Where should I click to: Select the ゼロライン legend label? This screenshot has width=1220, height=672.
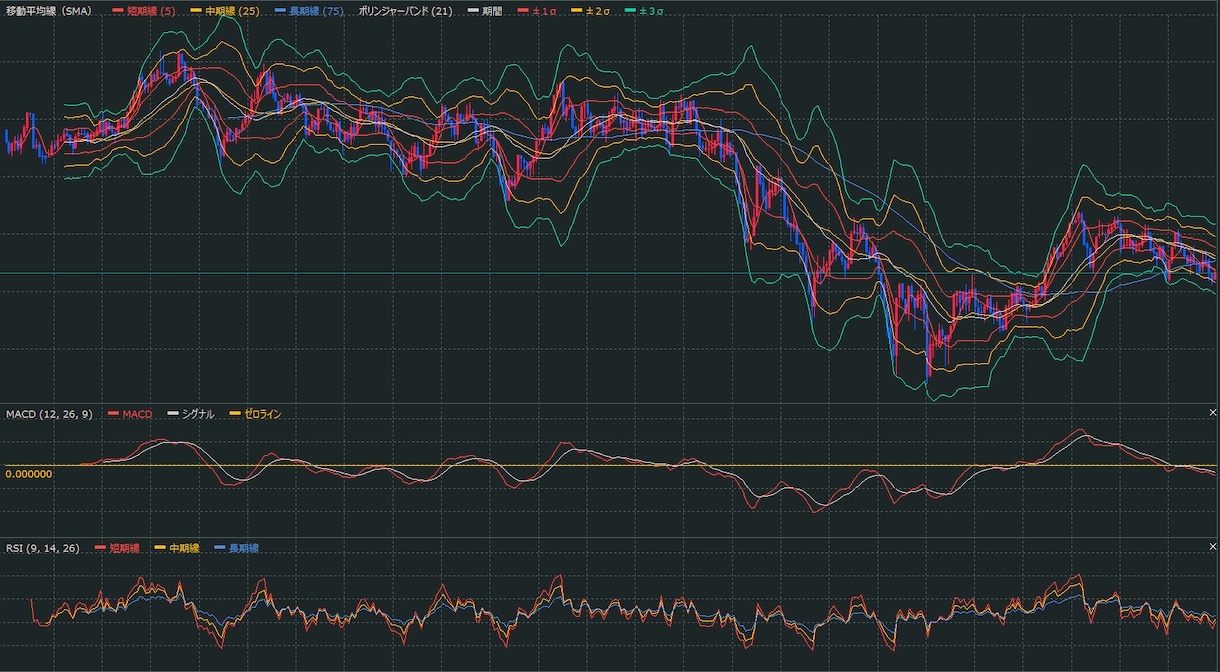264,414
